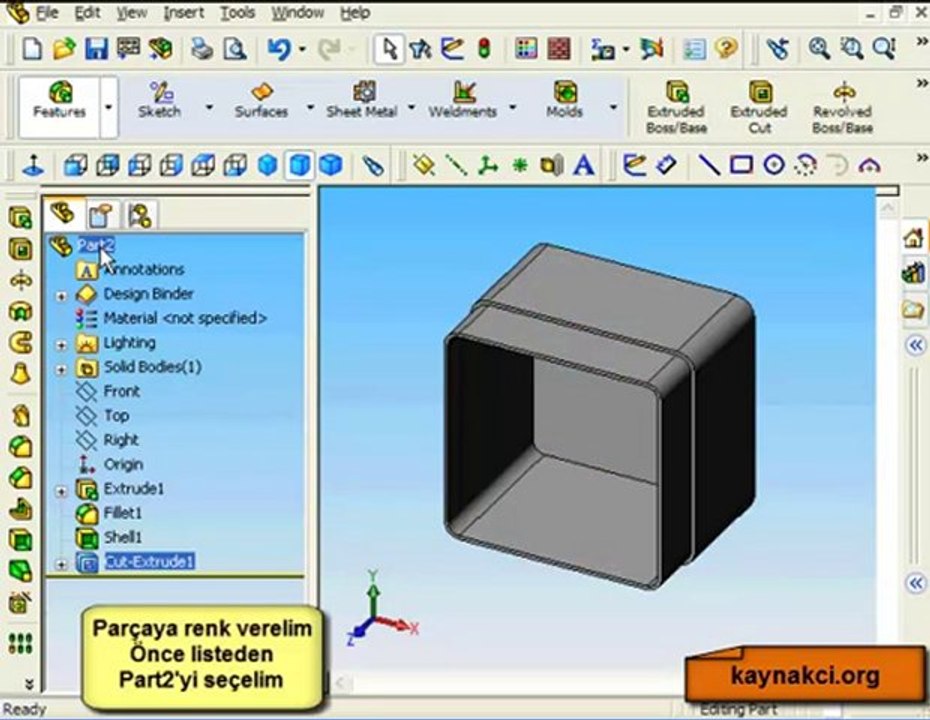
Task: Select the Surfaces toolbar button
Action: [261, 100]
